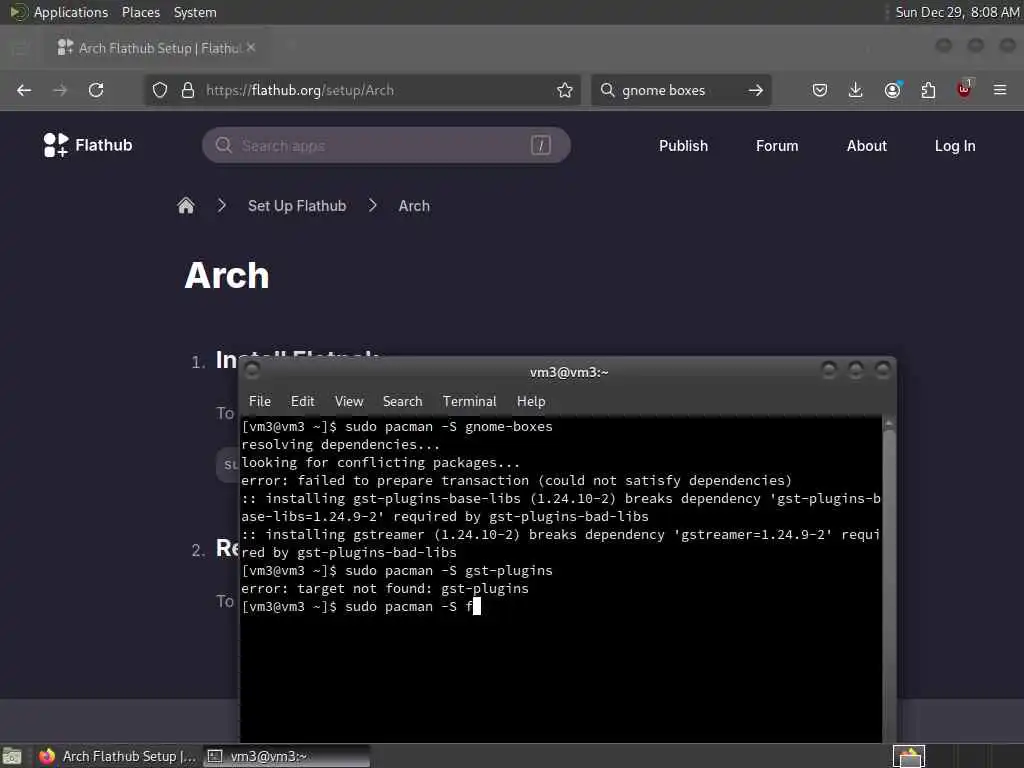1024x768 pixels.
Task: Open Pocket save icon
Action: (x=820, y=90)
